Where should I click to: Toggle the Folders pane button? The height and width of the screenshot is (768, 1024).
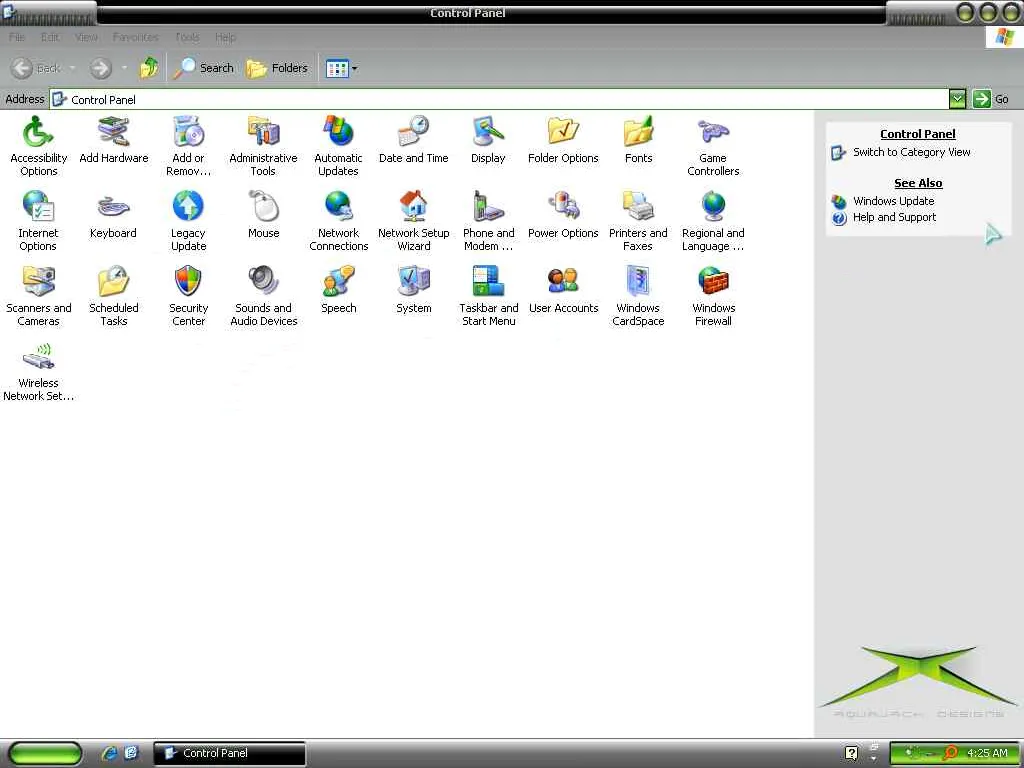tap(277, 68)
